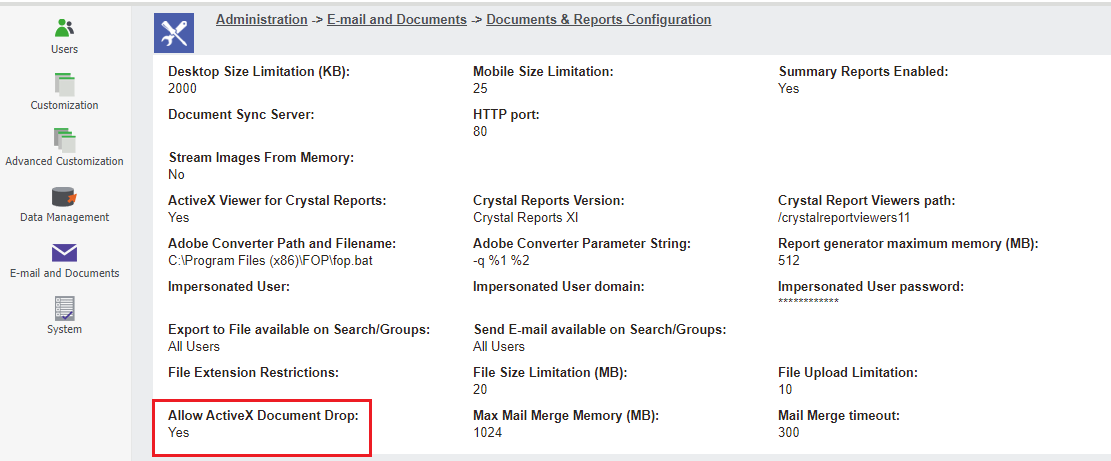
Task: Follow the E-mail and Documents breadcrumb link
Action: pos(397,20)
